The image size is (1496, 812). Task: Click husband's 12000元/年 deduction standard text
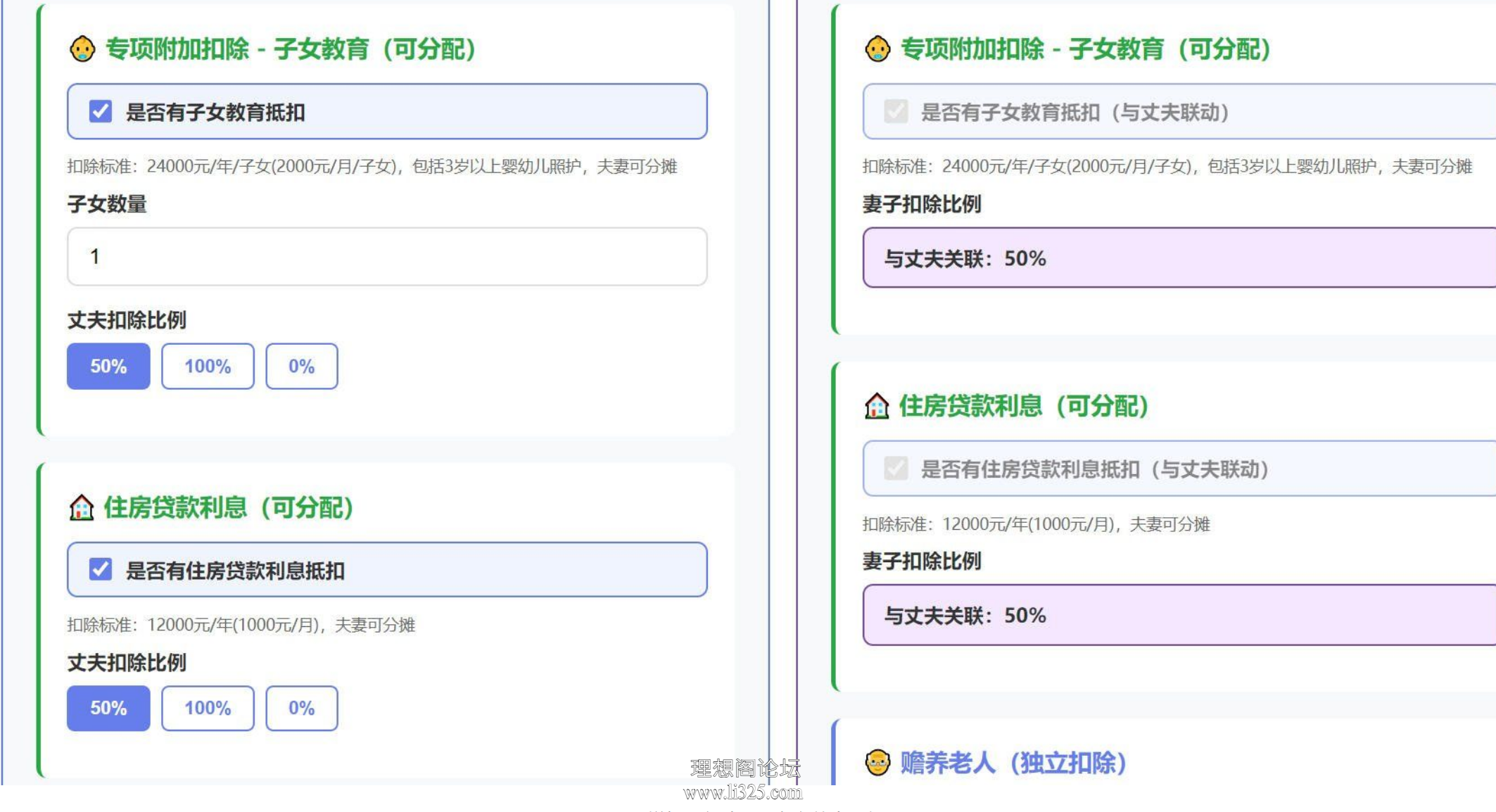(241, 625)
